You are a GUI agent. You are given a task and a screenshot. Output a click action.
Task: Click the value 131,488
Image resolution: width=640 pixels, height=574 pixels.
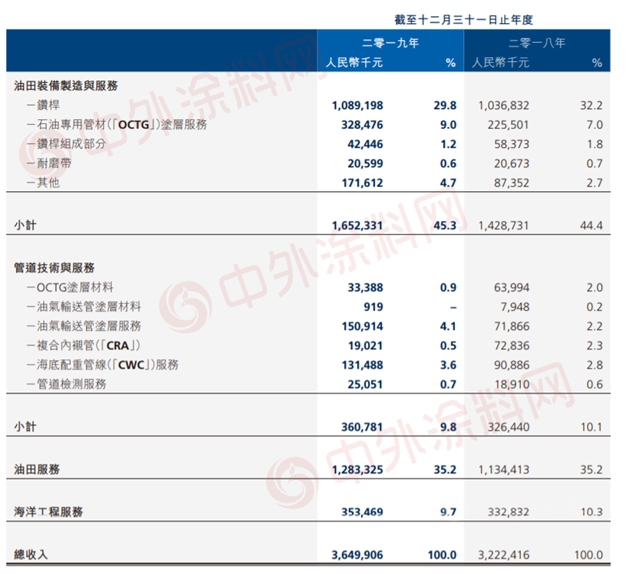362,365
